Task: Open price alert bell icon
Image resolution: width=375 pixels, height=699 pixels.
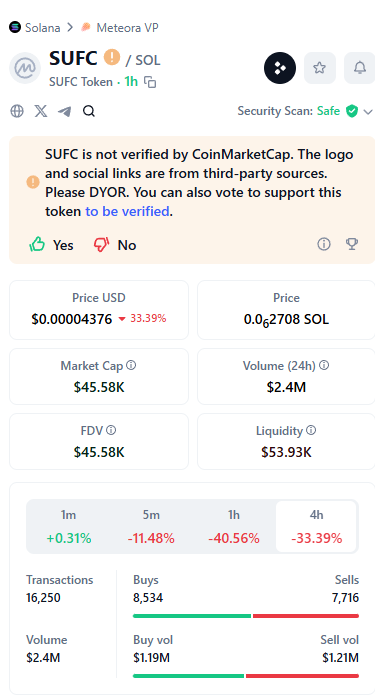Action: (359, 68)
